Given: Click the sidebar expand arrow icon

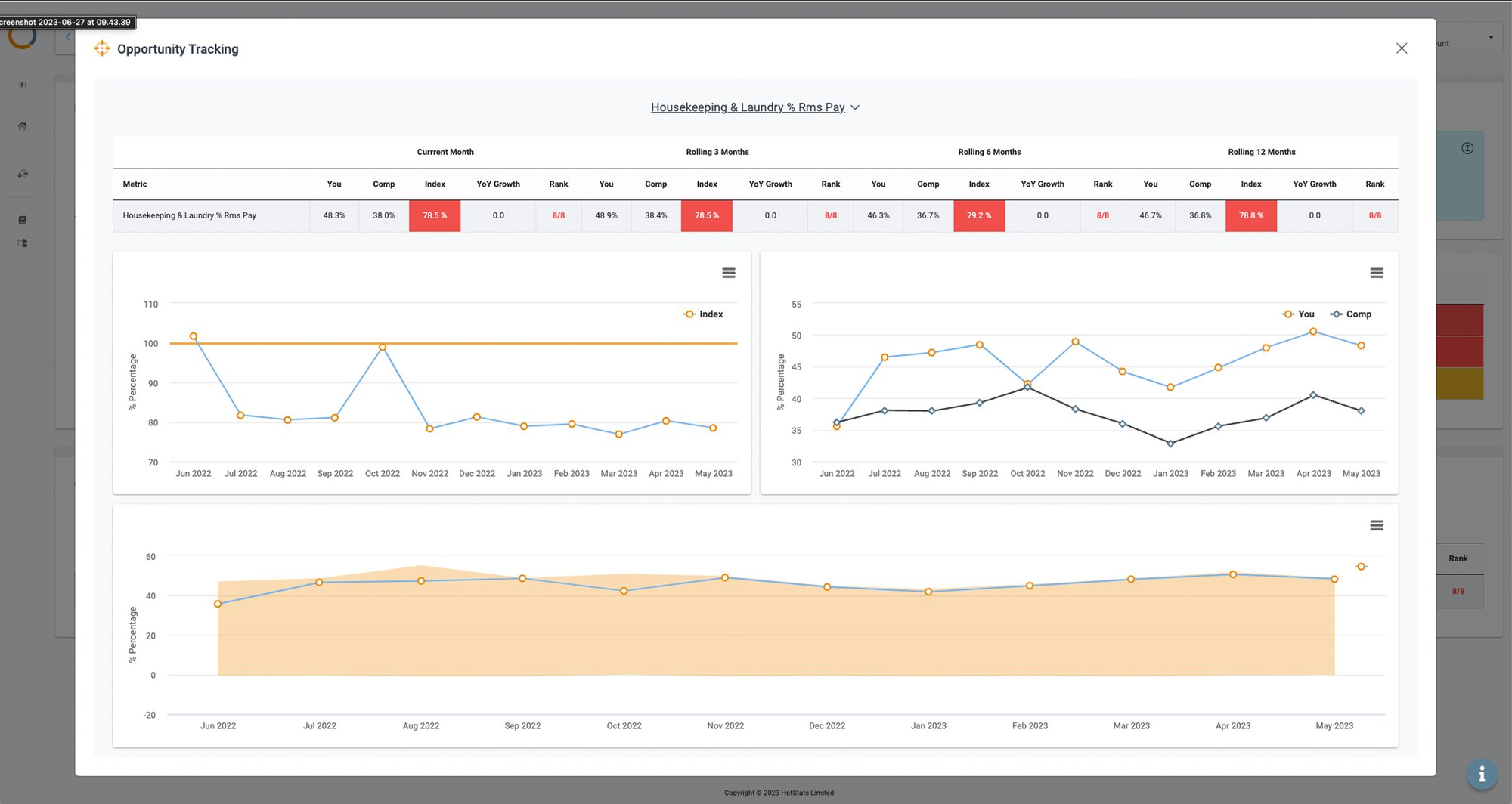Looking at the screenshot, I should tap(22, 85).
